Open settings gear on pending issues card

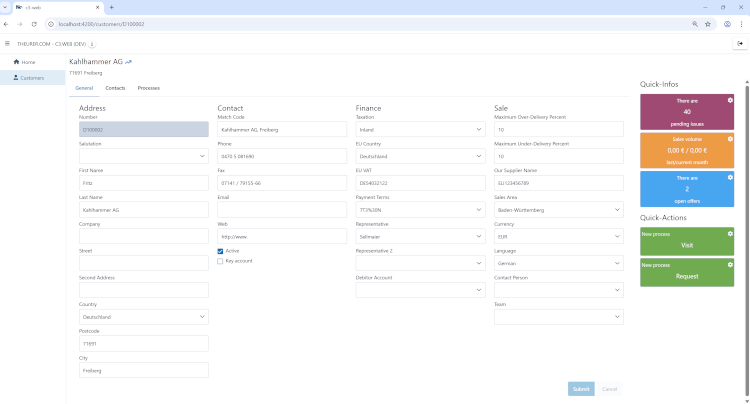pyautogui.click(x=730, y=100)
